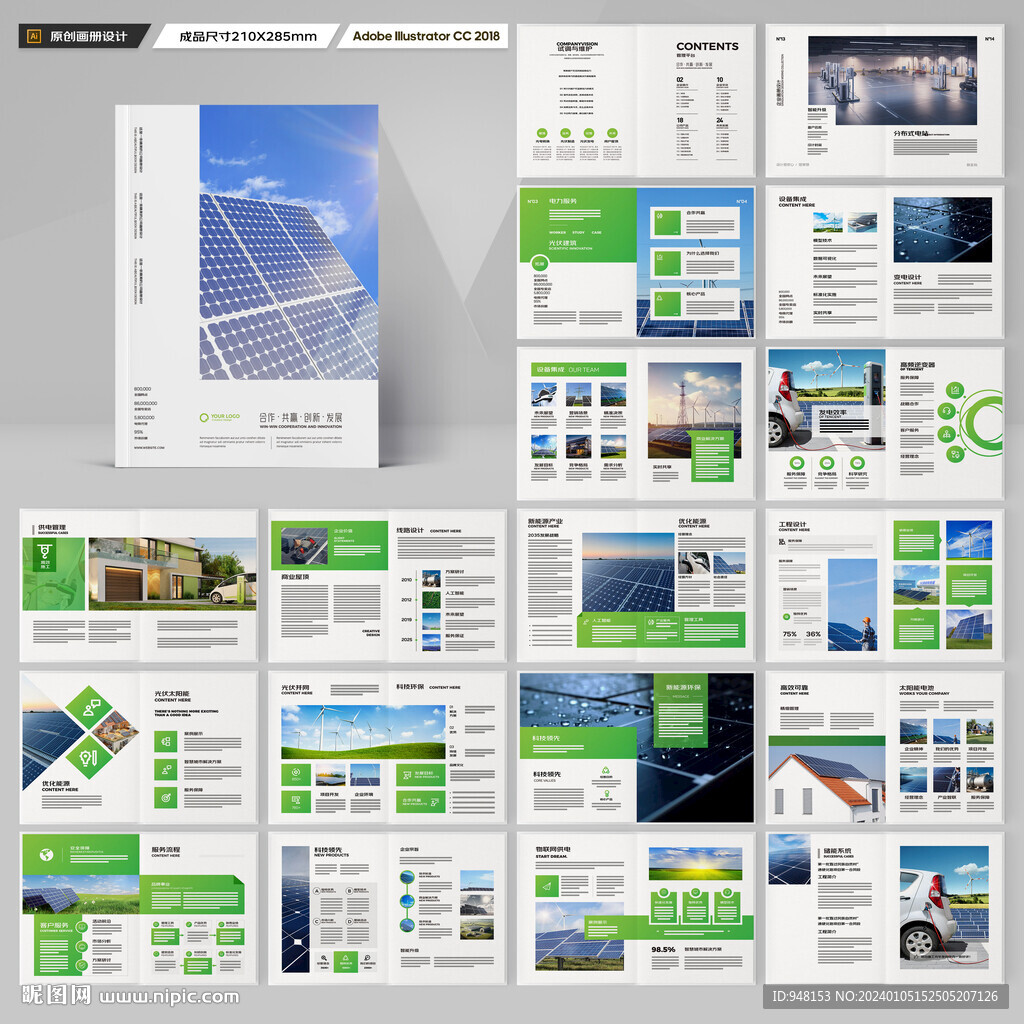Click the house roof solar photo
Image resolution: width=1024 pixels, height=1024 pixels.
click(x=827, y=784)
